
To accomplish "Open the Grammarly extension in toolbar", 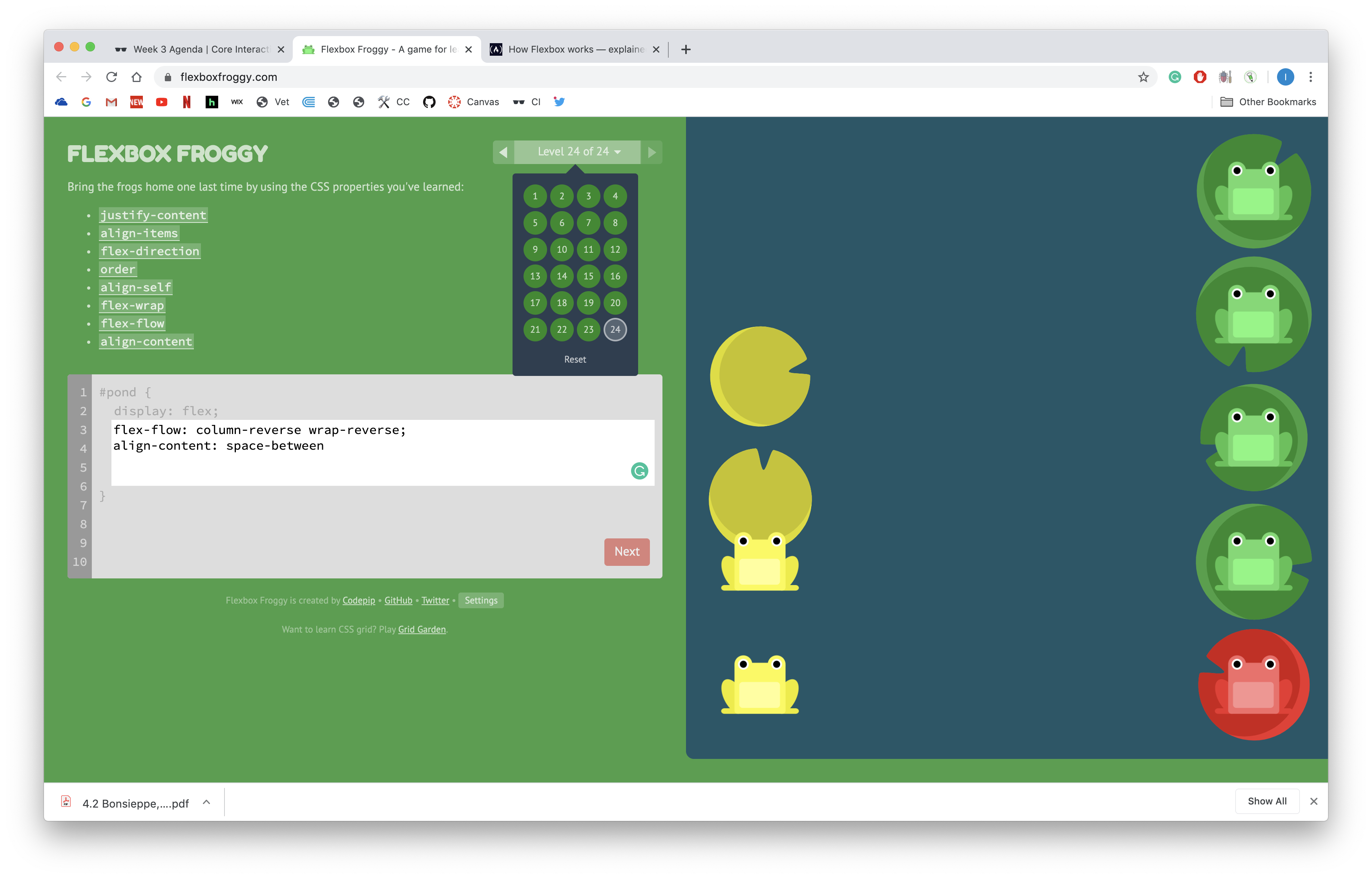I will 1175,77.
